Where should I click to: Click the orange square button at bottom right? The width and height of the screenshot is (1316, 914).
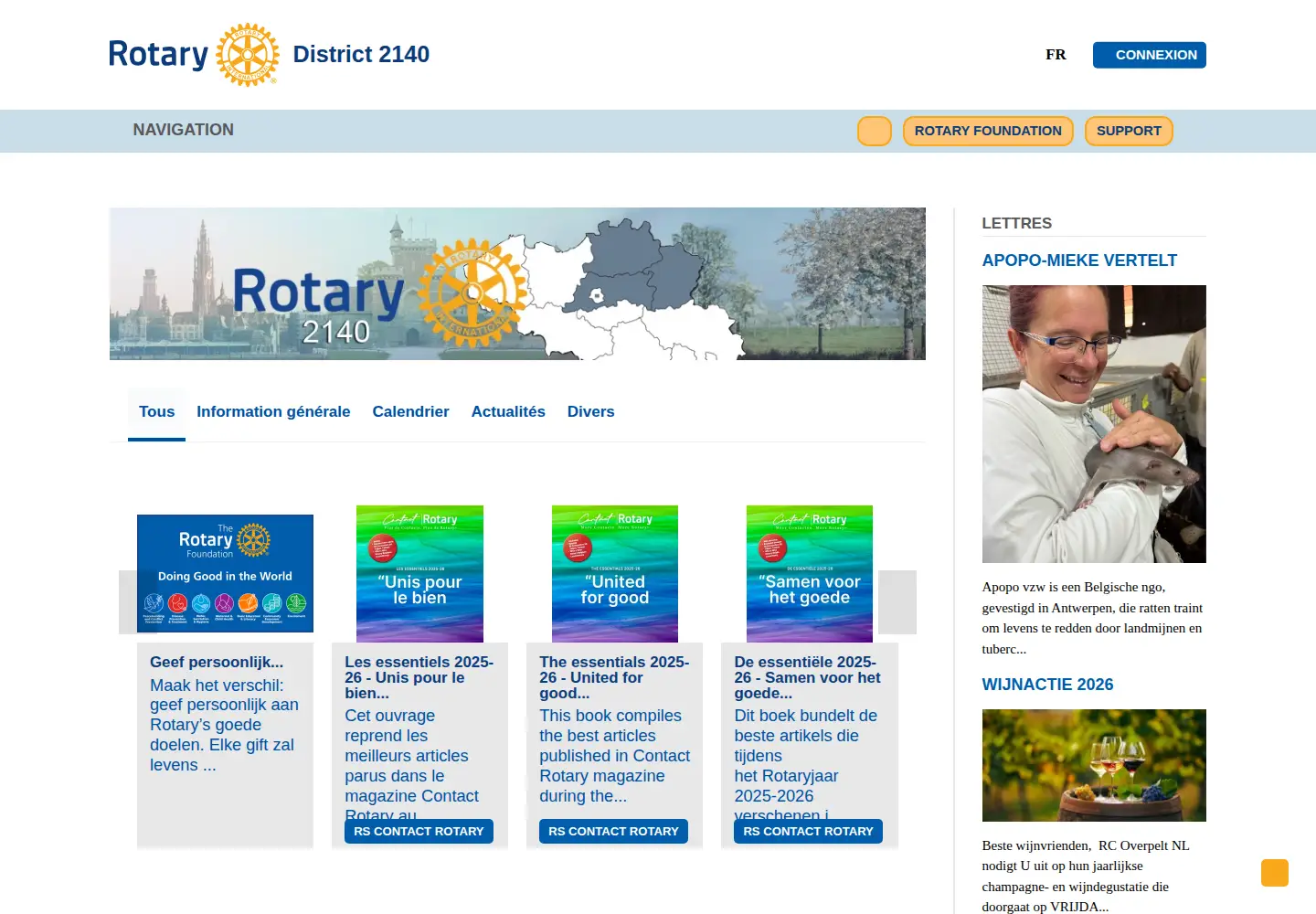1275,873
